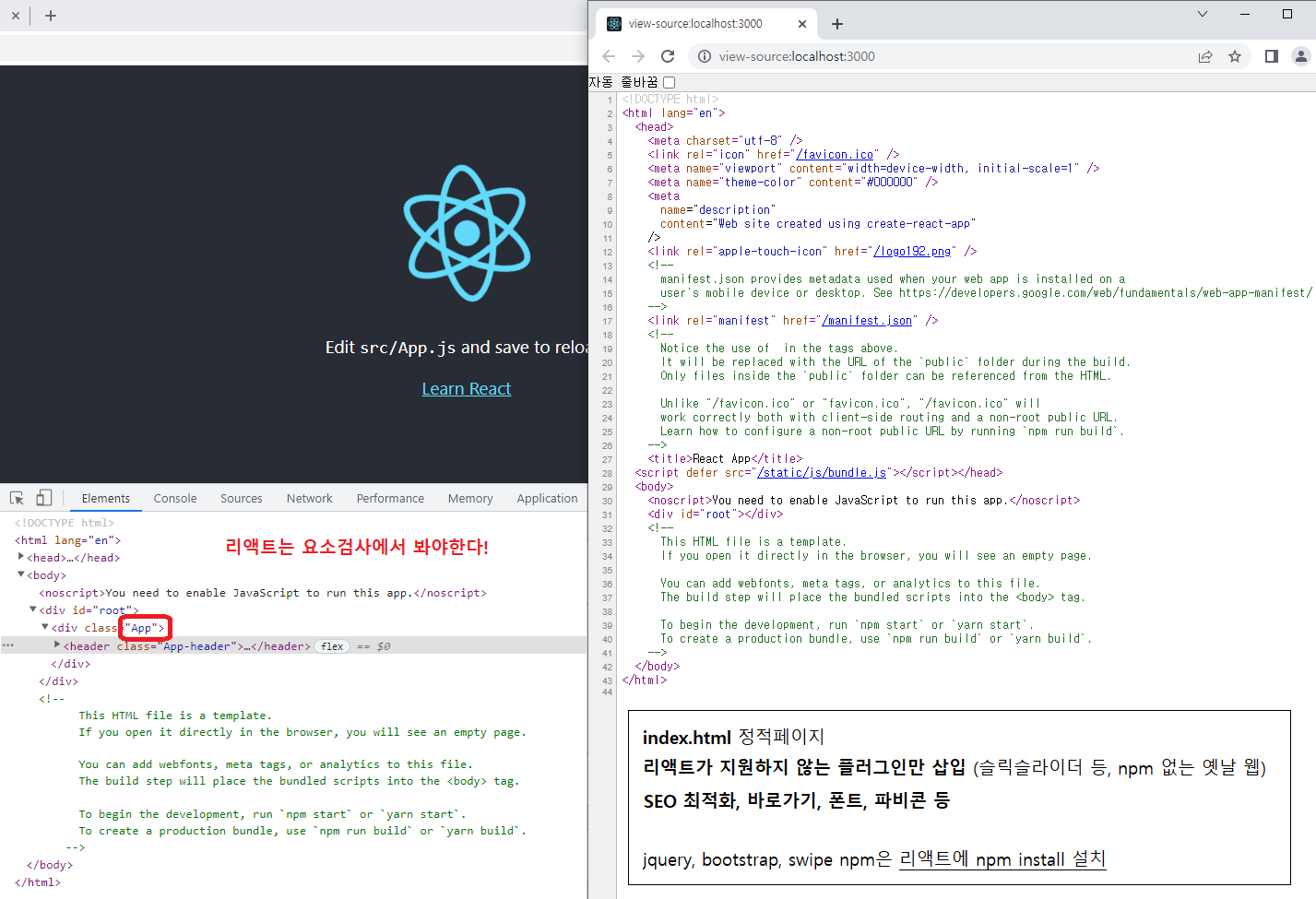The image size is (1316, 899).
Task: Switch to the Sources tab
Action: [242, 498]
